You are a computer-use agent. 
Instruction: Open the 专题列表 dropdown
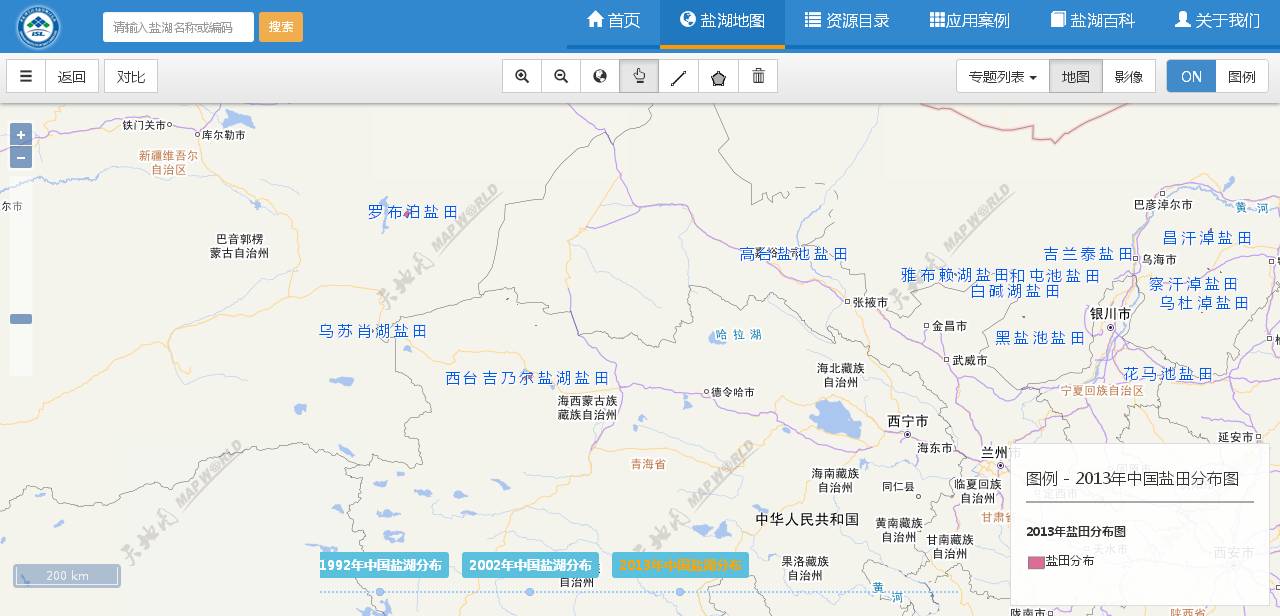coord(1001,76)
